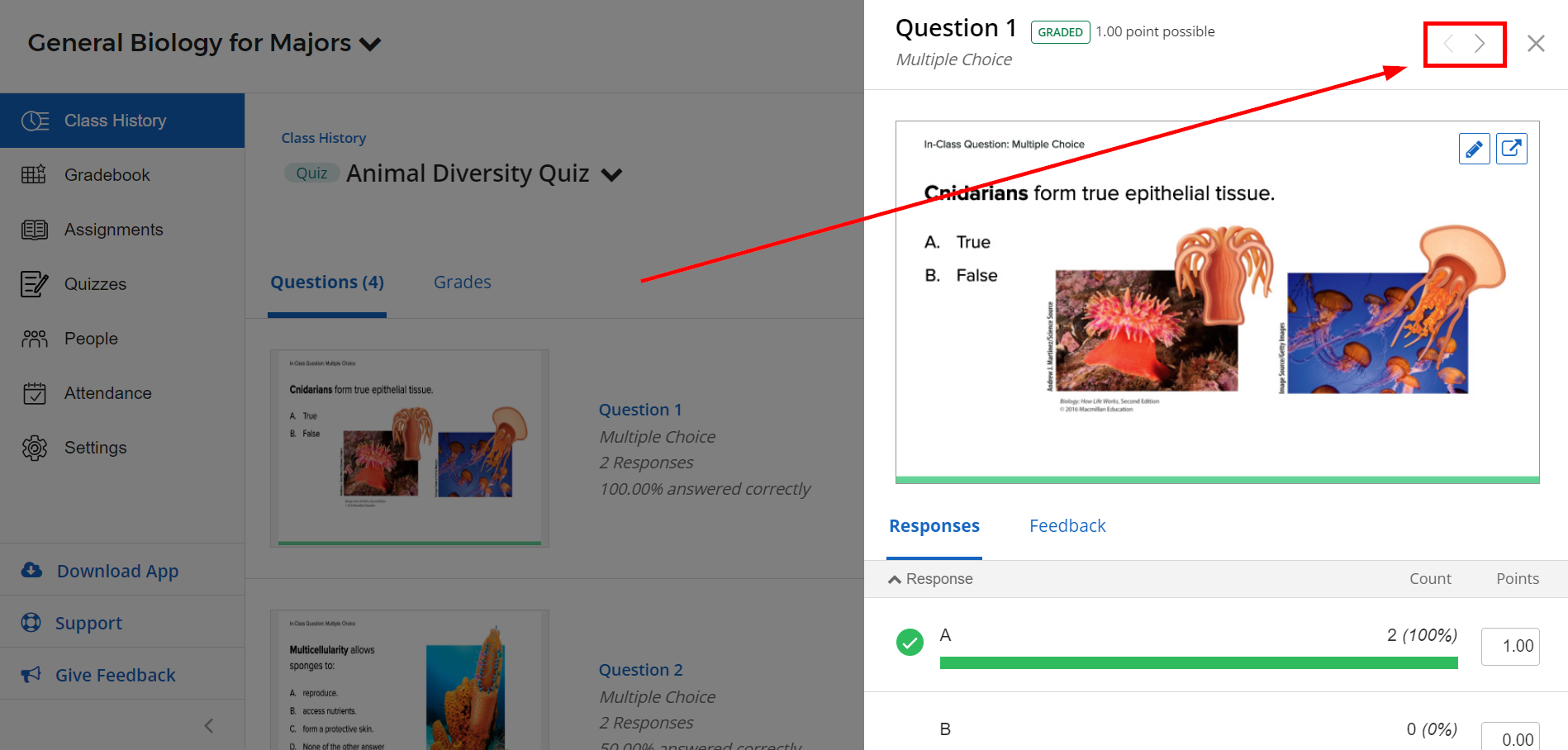Click answer A's green response bar
Screen dimensions: 1568x750
click(1198, 662)
